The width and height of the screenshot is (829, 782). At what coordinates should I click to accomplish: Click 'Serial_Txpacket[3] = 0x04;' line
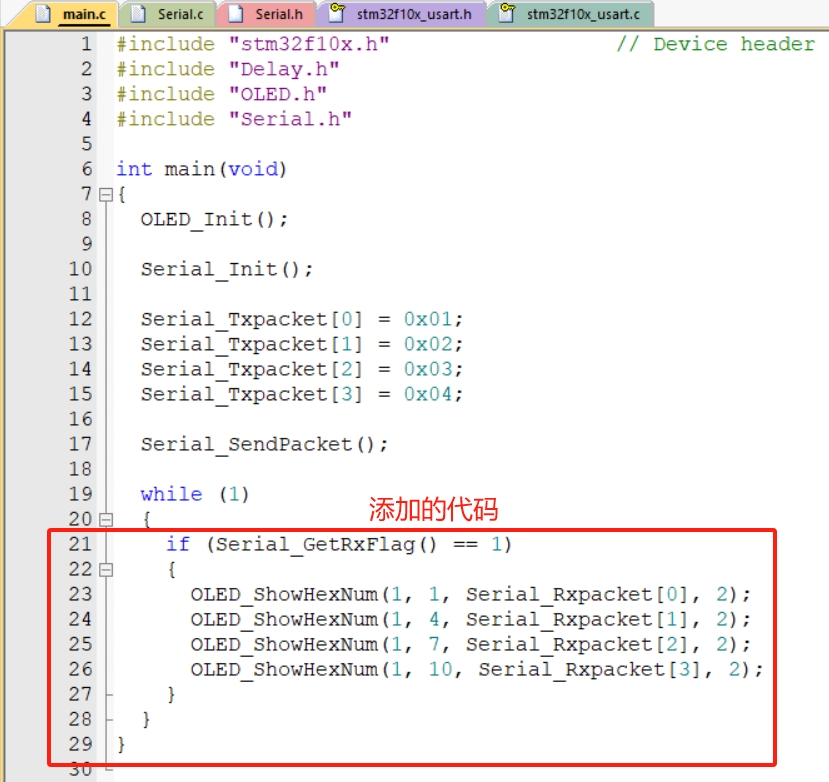click(x=302, y=394)
